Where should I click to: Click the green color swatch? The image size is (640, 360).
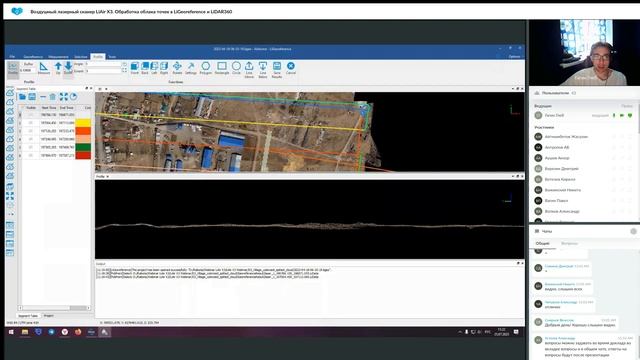(x=83, y=147)
